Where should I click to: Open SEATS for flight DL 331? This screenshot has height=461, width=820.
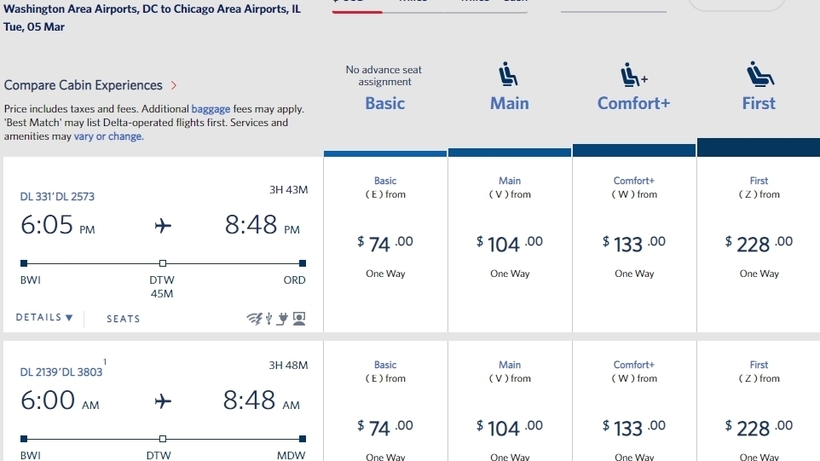pyautogui.click(x=123, y=319)
